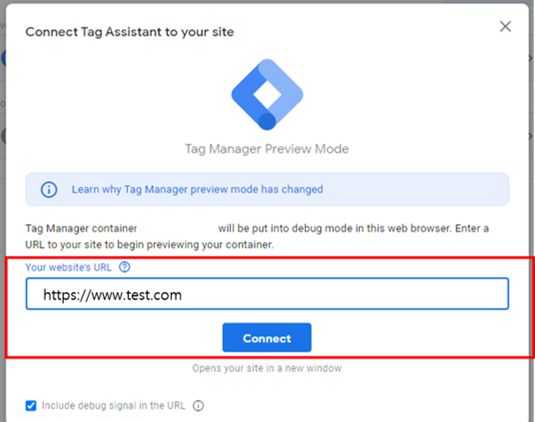
Task: Click the Connect button
Action: point(267,337)
